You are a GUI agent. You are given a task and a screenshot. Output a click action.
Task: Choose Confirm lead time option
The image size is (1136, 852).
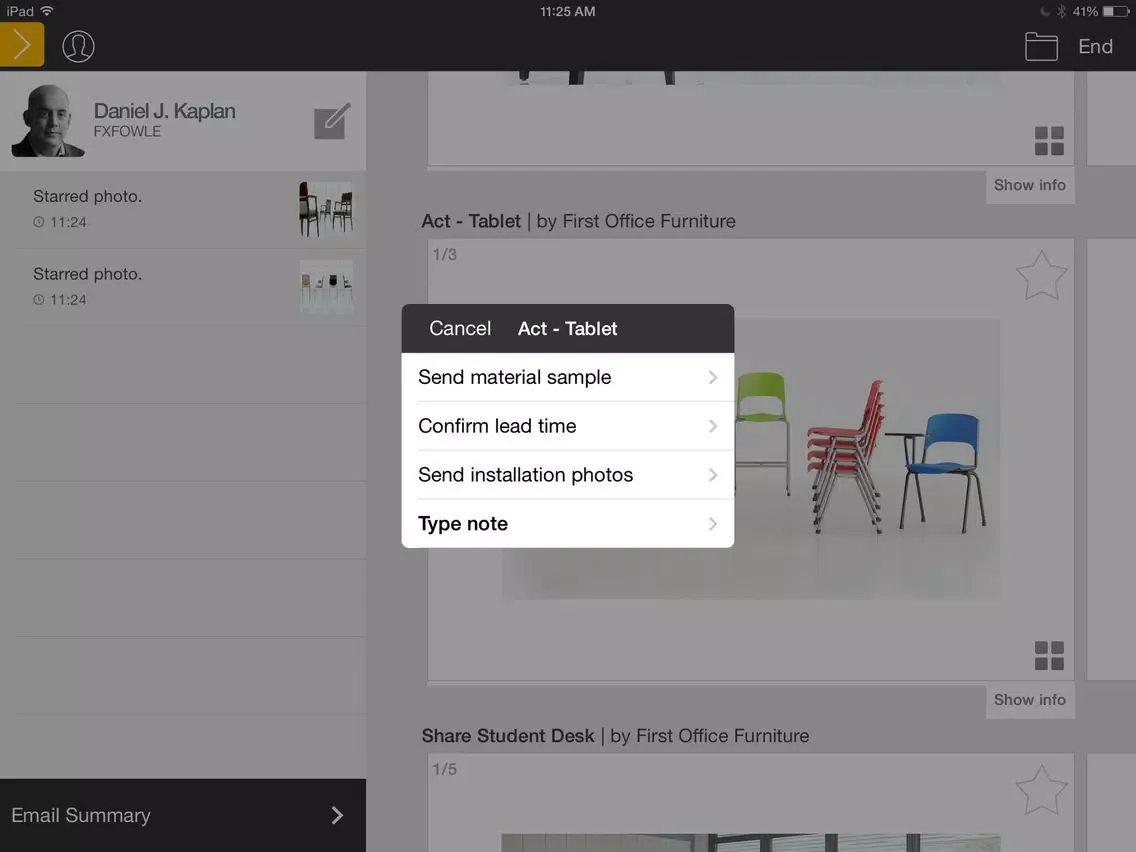point(567,426)
